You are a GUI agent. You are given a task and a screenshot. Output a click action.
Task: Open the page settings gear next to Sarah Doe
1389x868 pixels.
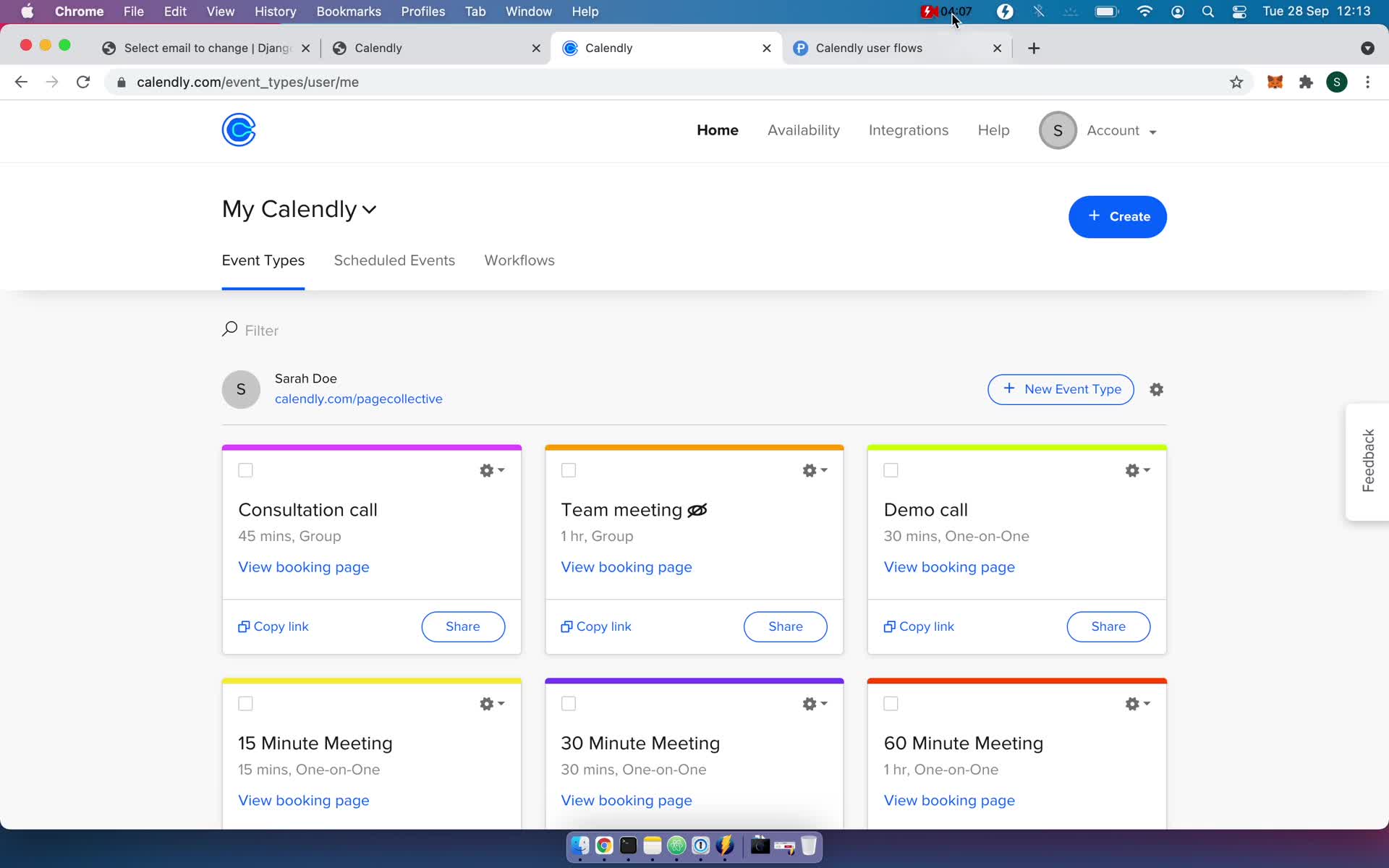(1156, 389)
